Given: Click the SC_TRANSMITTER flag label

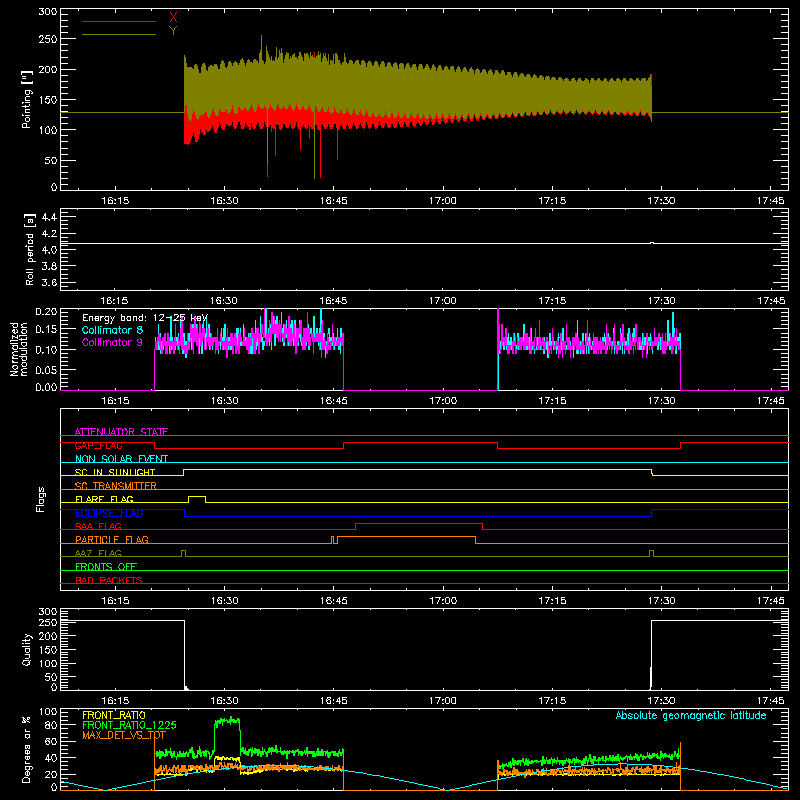Looking at the screenshot, I should (116, 486).
